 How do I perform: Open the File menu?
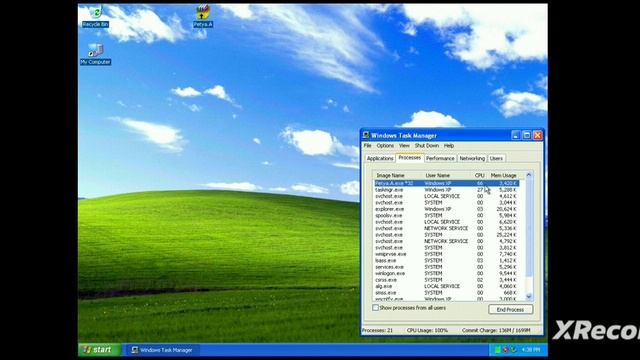[367, 146]
